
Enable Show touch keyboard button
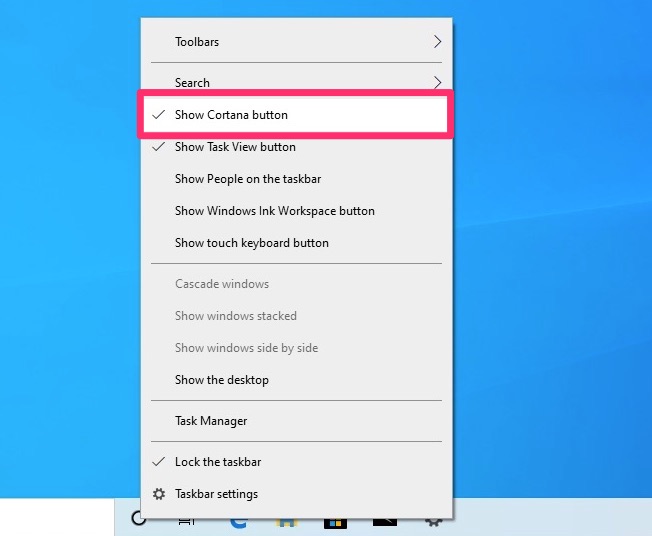(296, 243)
